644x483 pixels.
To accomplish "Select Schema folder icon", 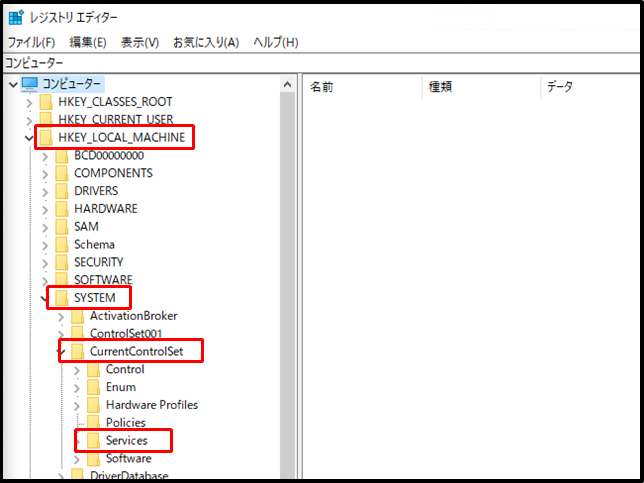I will [x=62, y=244].
